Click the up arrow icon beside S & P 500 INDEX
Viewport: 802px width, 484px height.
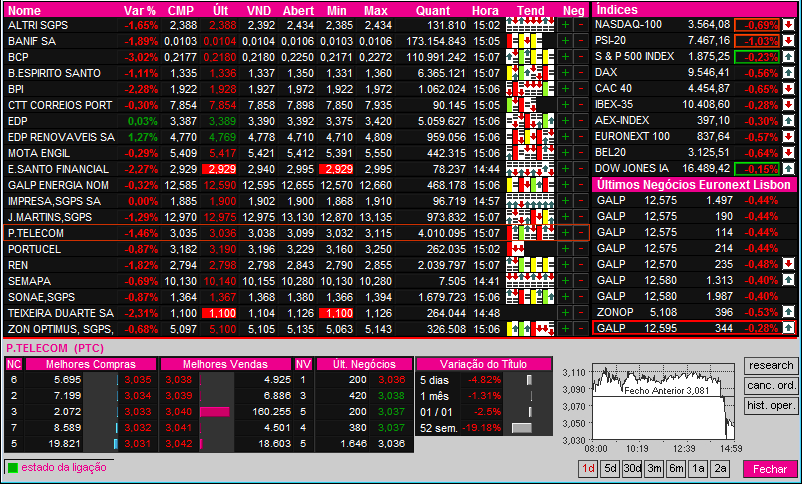[788, 57]
